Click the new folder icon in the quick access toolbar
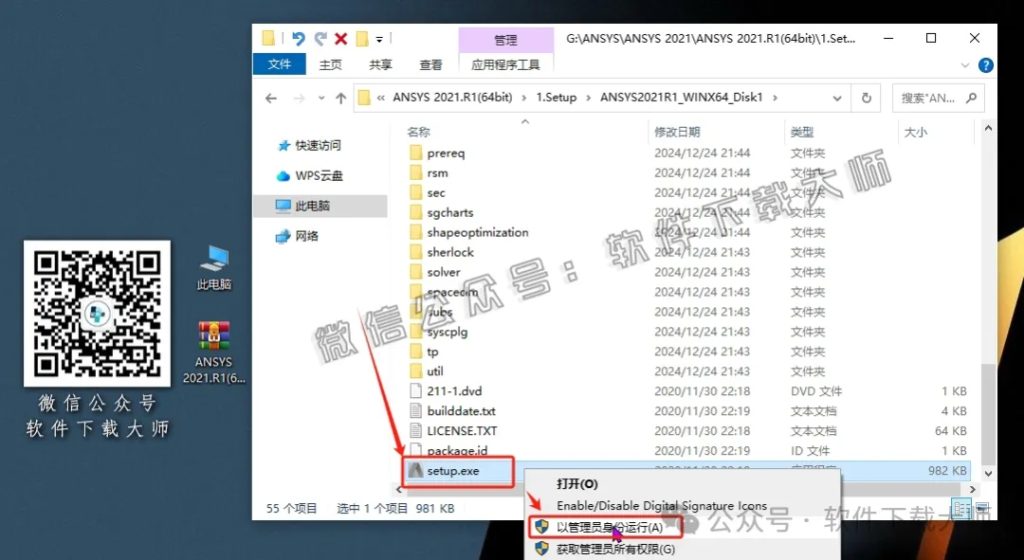 [362, 39]
